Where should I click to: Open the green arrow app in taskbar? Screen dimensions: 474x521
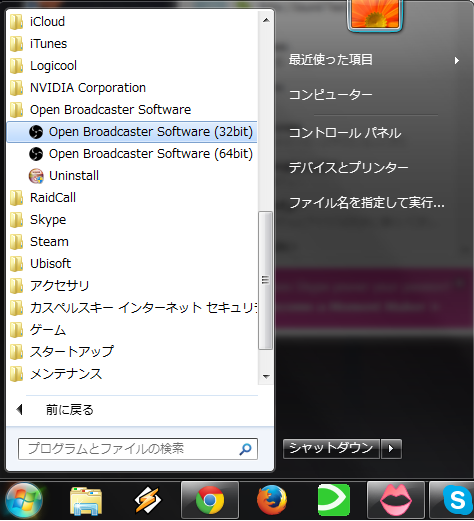[x=334, y=500]
